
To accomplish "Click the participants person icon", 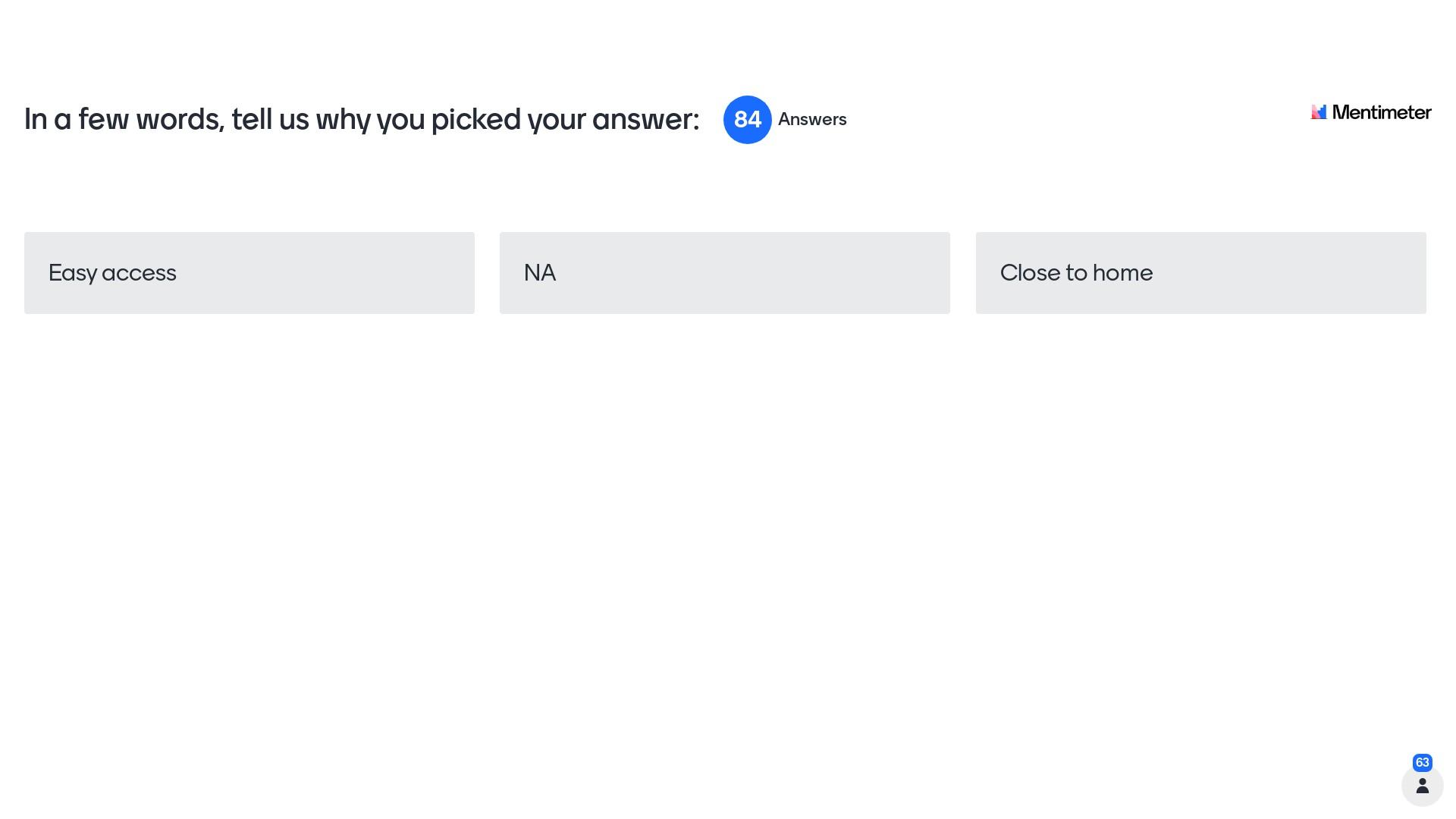I will click(1422, 786).
